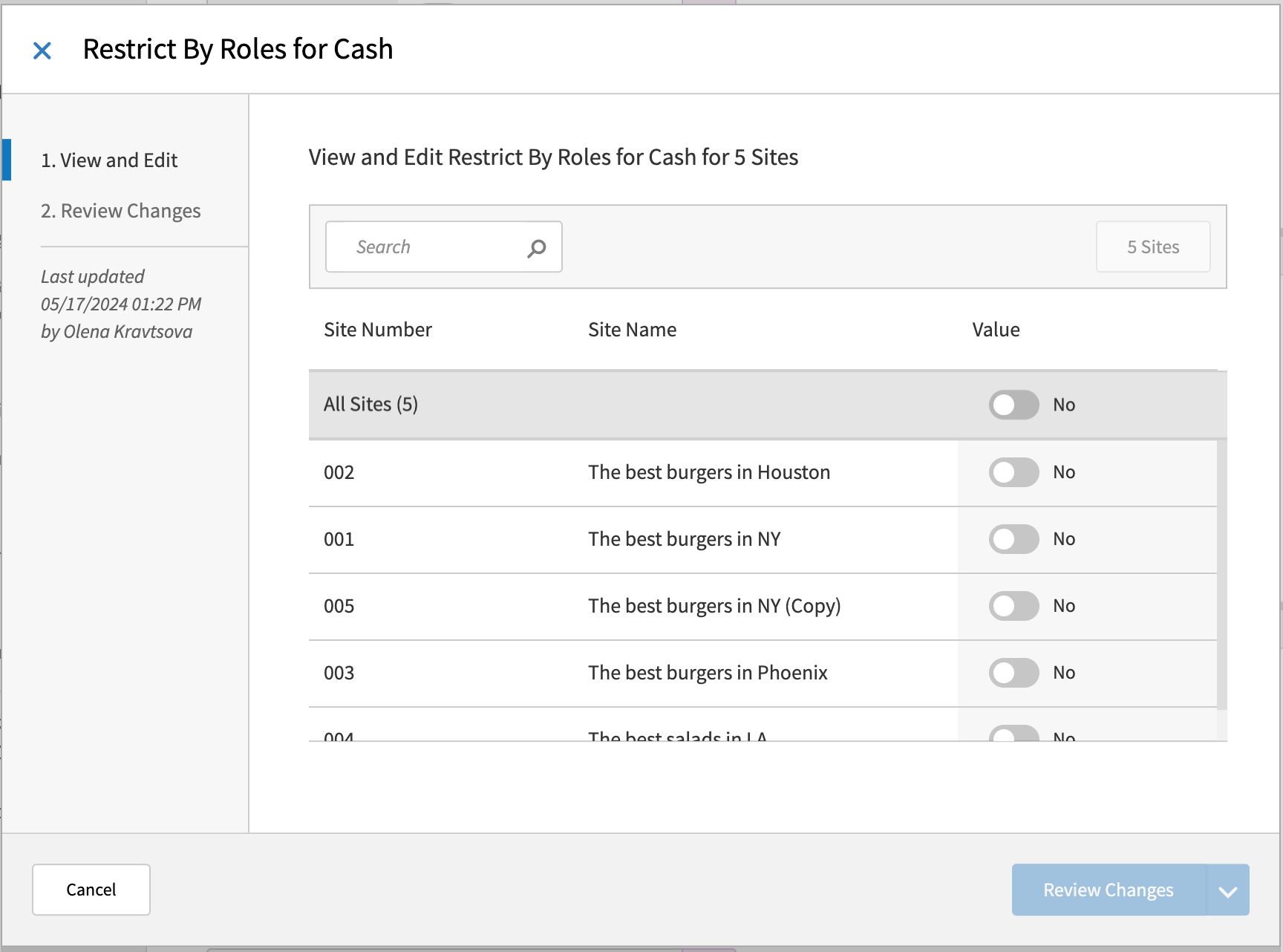This screenshot has height=952, width=1283.
Task: Select the View and Edit step
Action: 110,160
